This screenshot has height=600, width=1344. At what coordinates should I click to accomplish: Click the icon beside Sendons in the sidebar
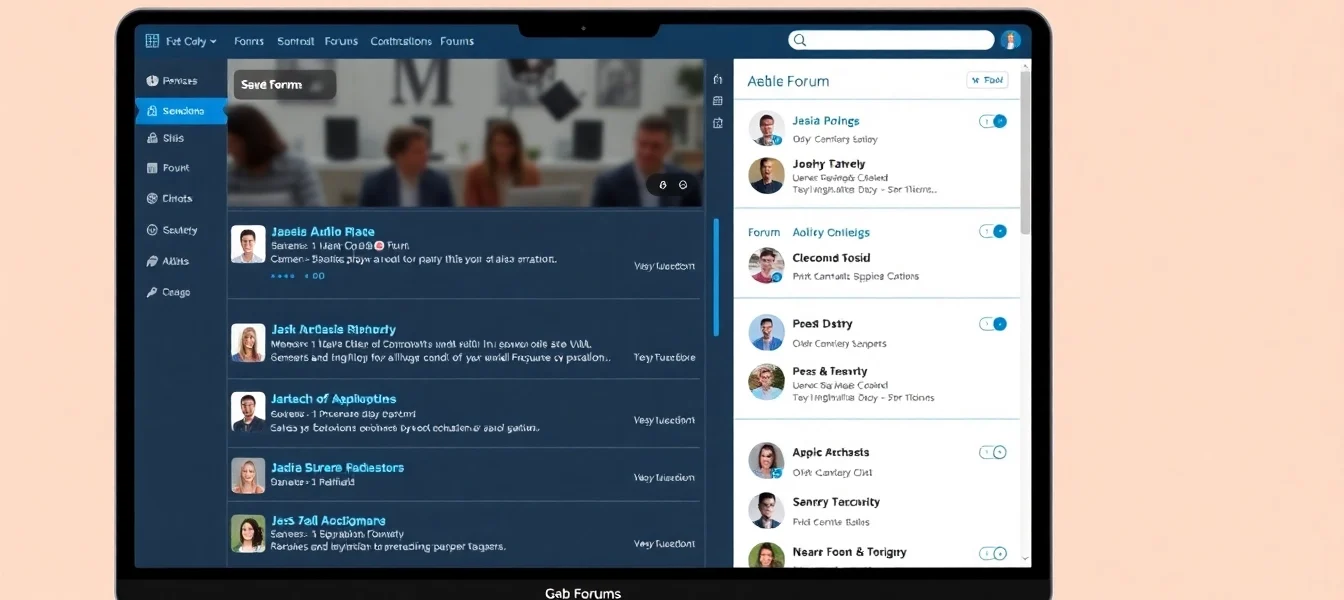(x=152, y=111)
